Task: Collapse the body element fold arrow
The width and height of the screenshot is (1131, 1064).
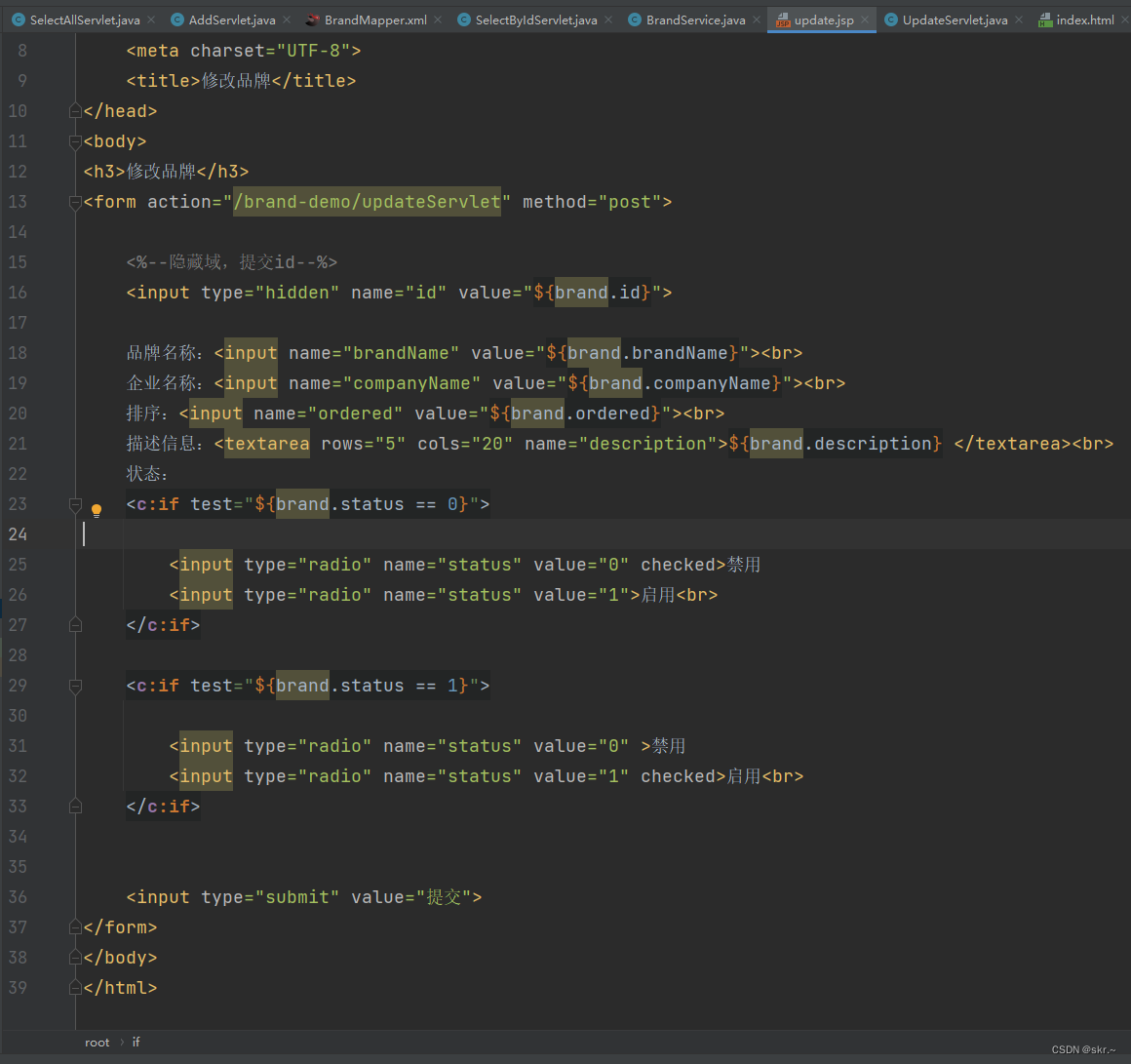Action: coord(75,140)
